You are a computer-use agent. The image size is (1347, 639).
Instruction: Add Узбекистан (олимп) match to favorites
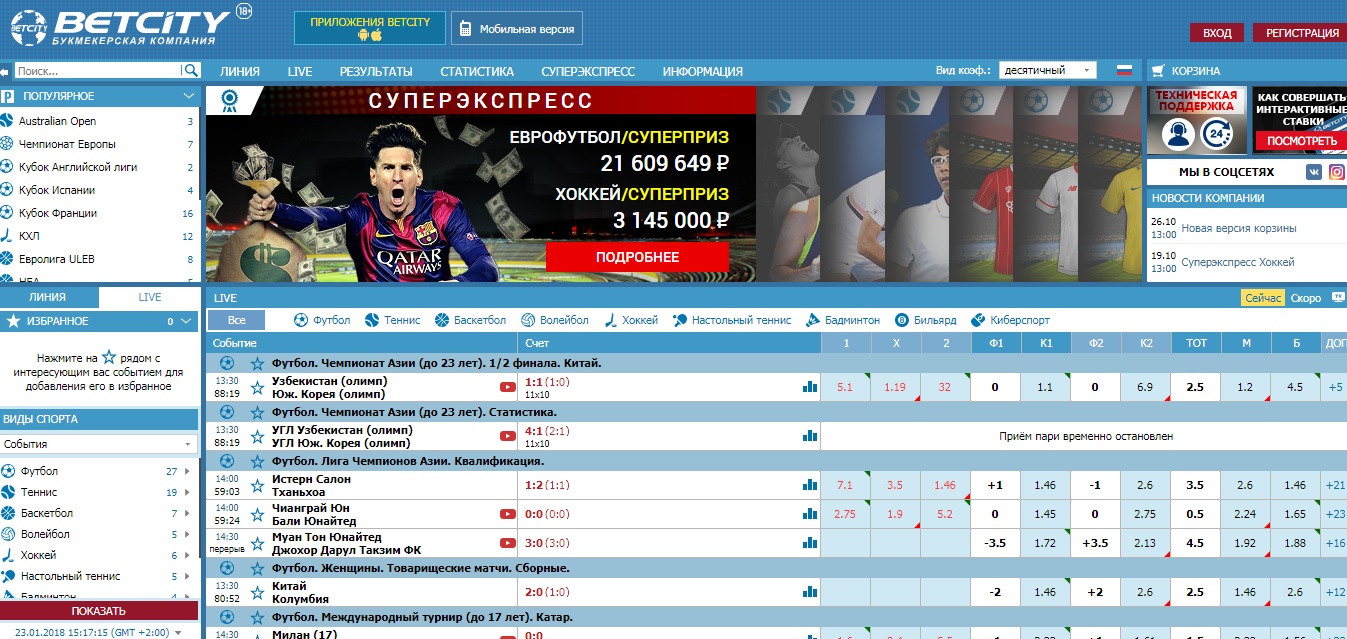click(257, 387)
